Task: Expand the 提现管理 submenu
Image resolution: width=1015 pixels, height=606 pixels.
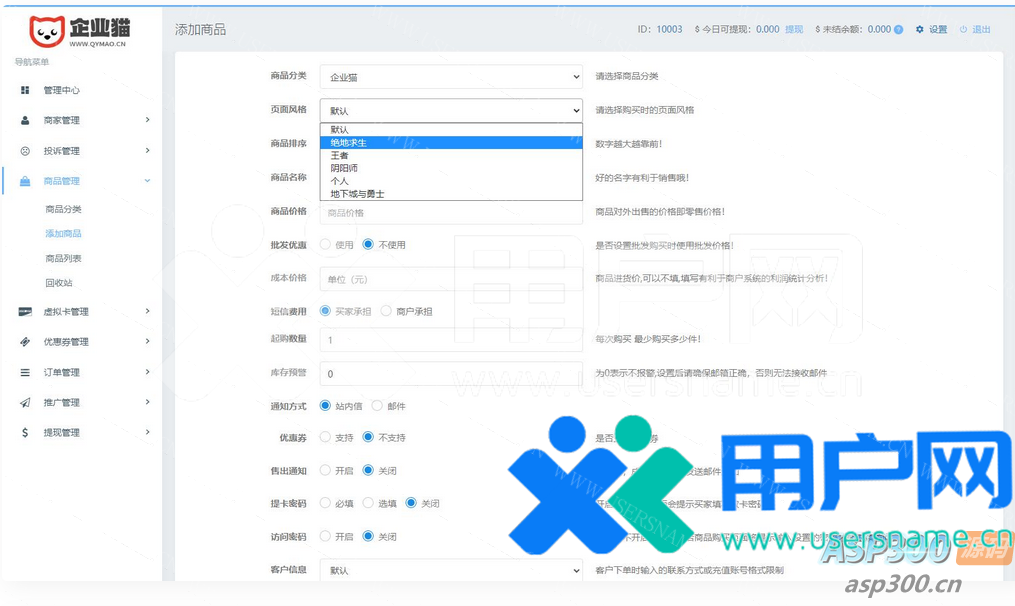Action: click(148, 432)
